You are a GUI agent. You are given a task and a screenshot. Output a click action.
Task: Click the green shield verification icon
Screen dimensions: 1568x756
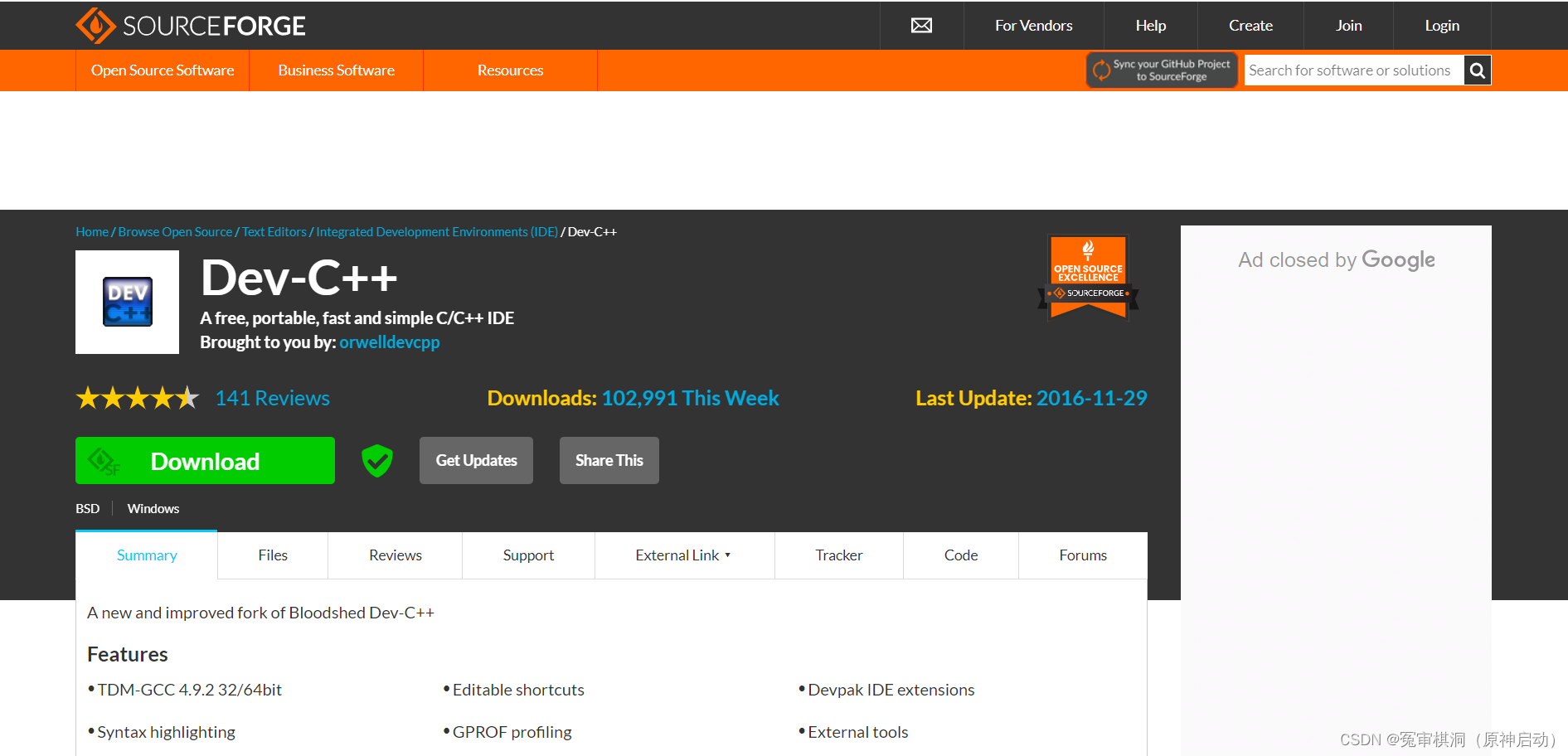tap(377, 461)
